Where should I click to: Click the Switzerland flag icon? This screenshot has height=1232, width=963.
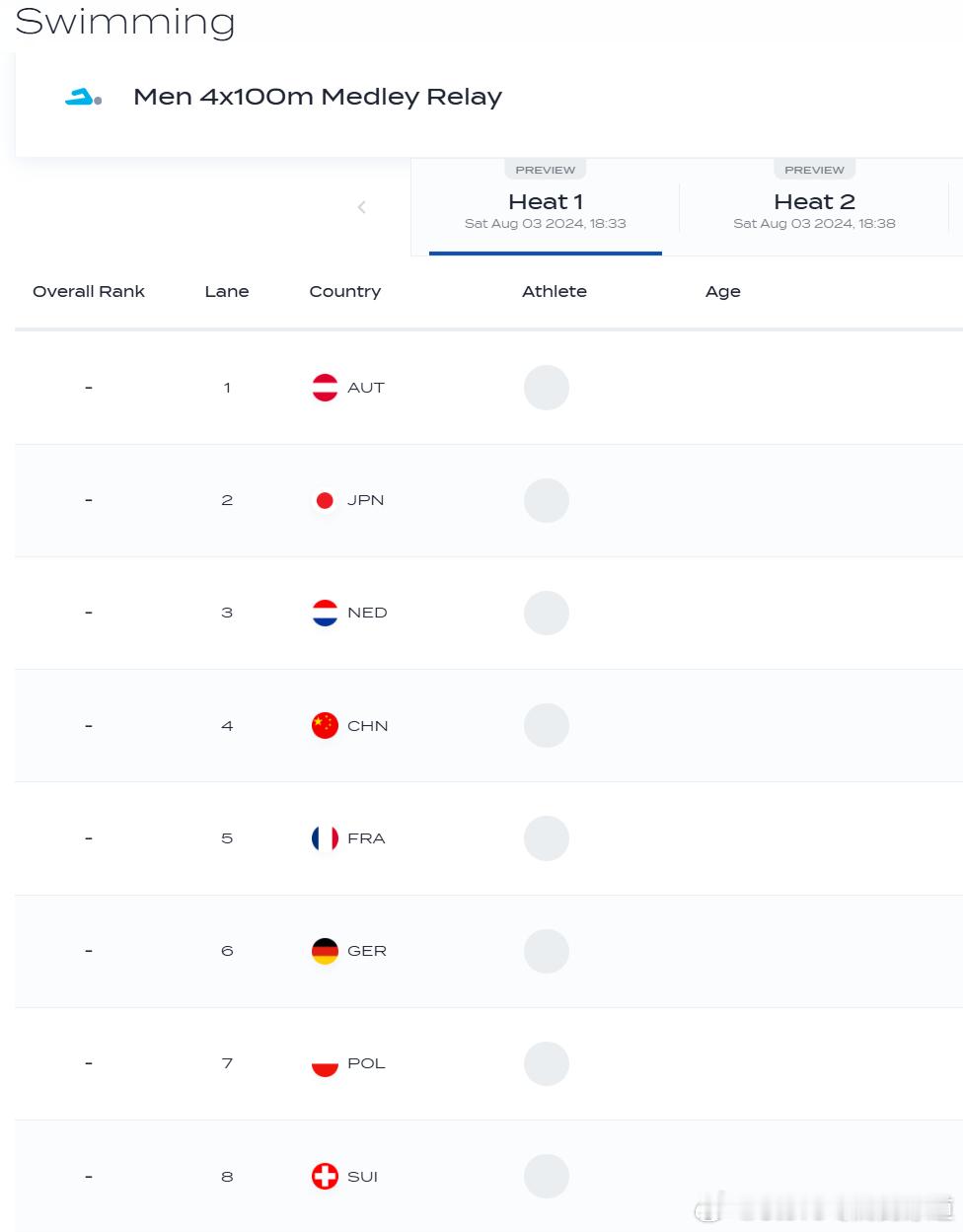point(325,1177)
